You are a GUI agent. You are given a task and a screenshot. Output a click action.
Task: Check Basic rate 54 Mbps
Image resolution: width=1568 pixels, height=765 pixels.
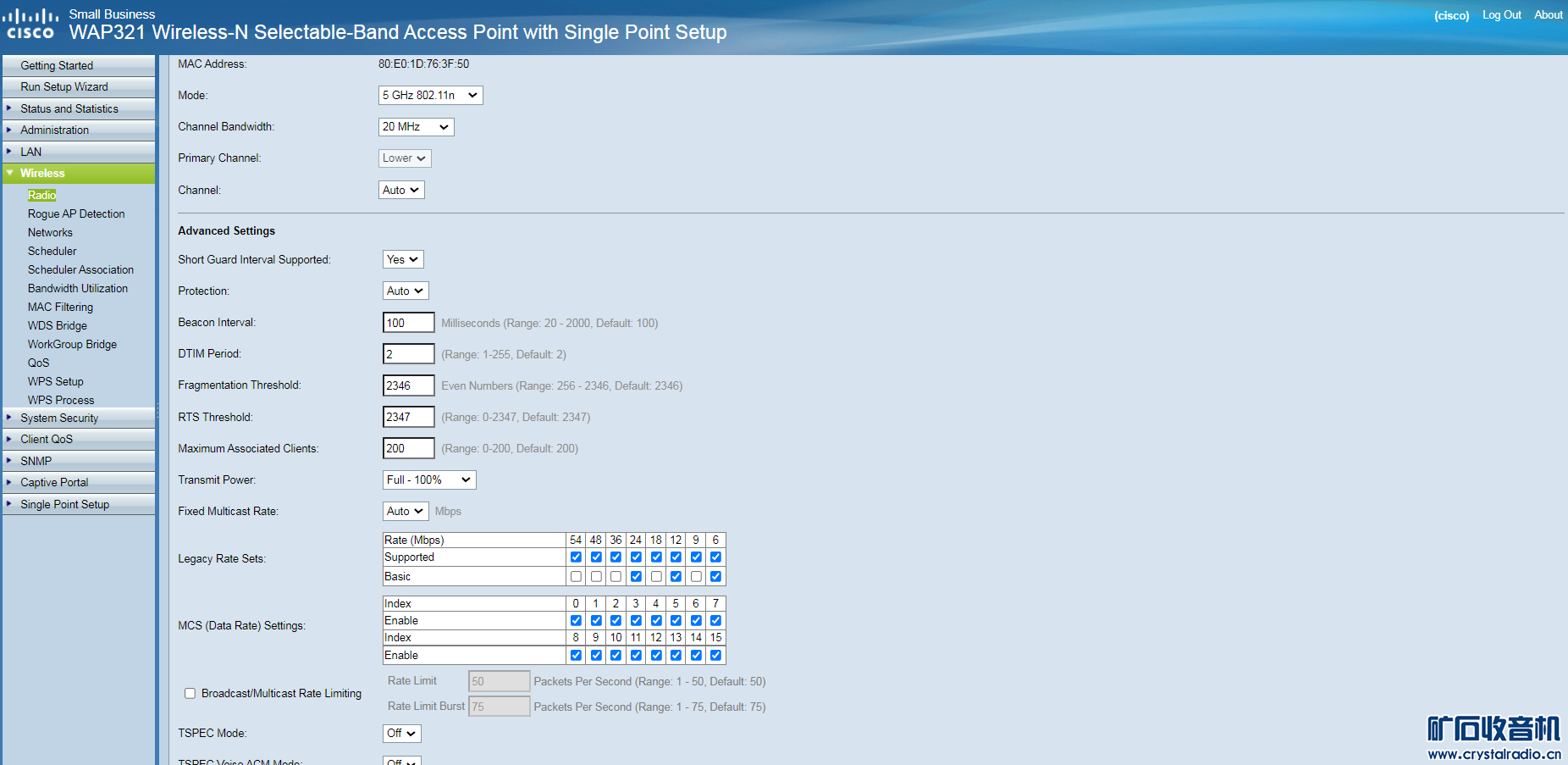click(x=576, y=576)
